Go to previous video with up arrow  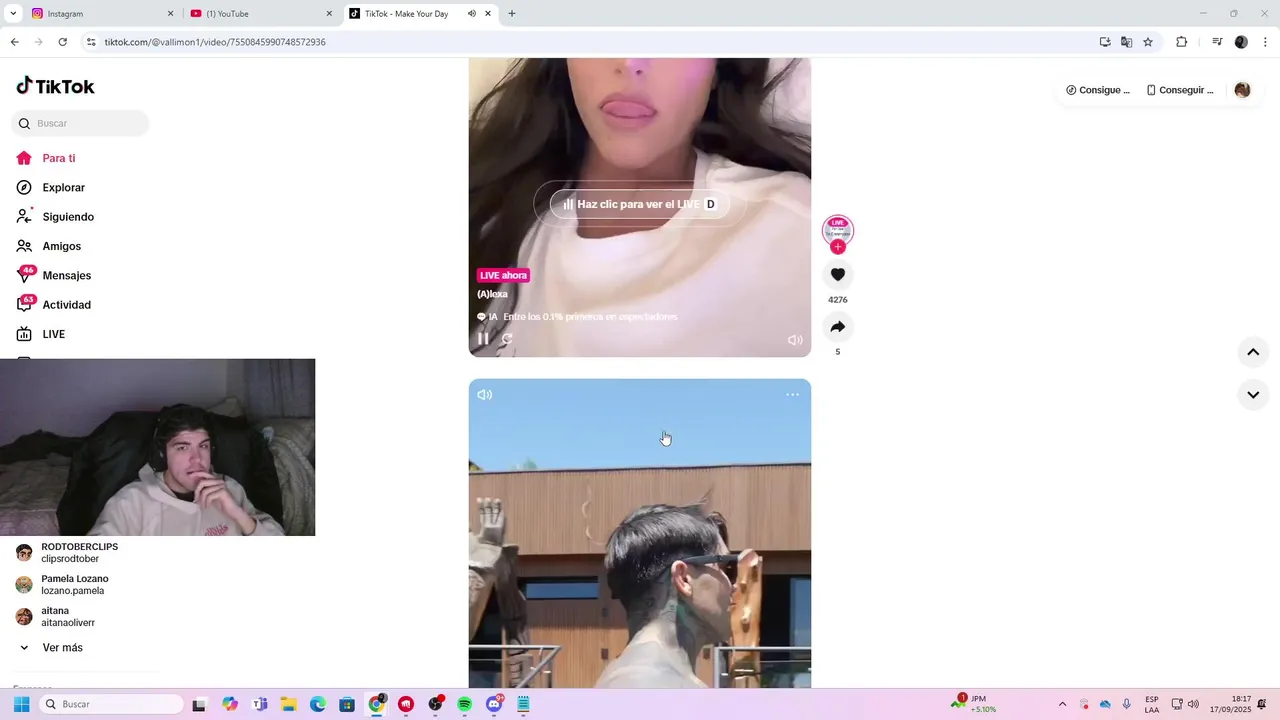[1253, 352]
